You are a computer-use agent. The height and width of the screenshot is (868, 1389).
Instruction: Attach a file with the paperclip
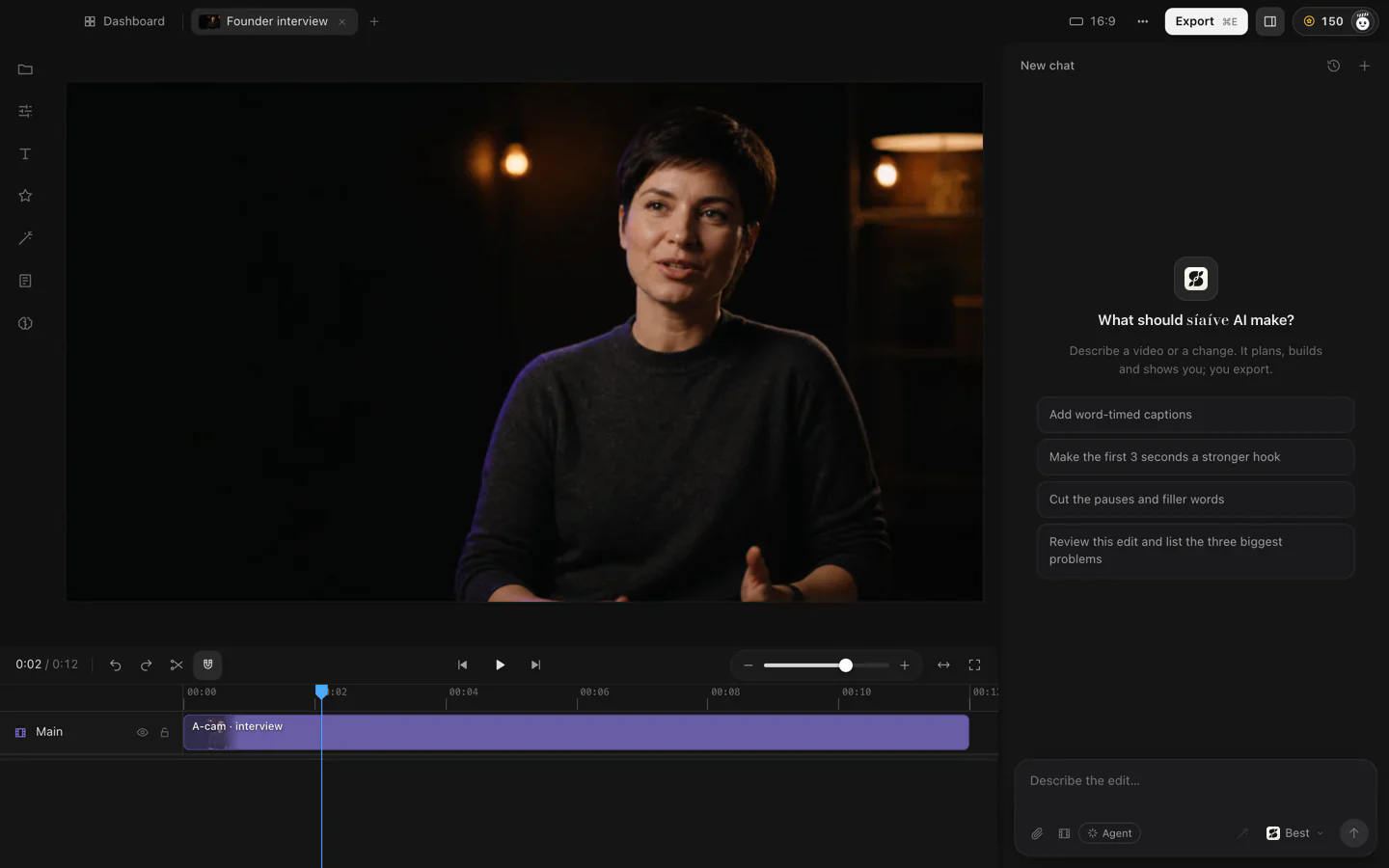tap(1037, 833)
